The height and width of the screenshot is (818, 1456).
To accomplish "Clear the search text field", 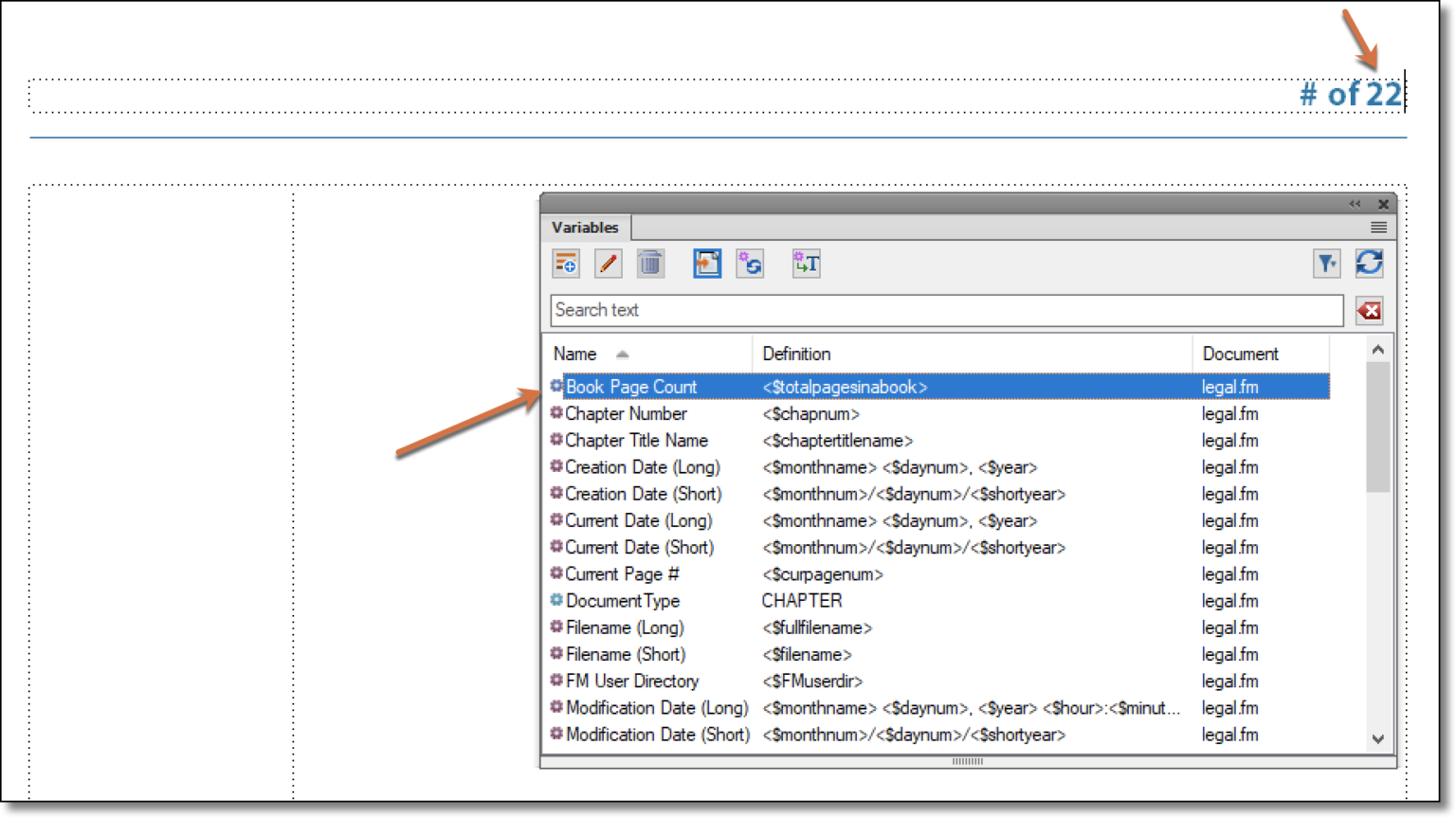I will pyautogui.click(x=1370, y=310).
